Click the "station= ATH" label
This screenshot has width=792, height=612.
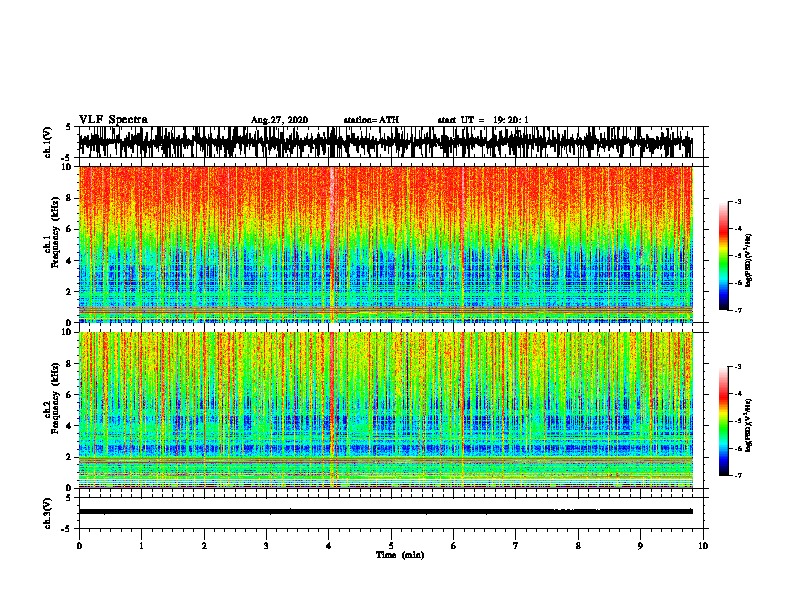(x=371, y=120)
